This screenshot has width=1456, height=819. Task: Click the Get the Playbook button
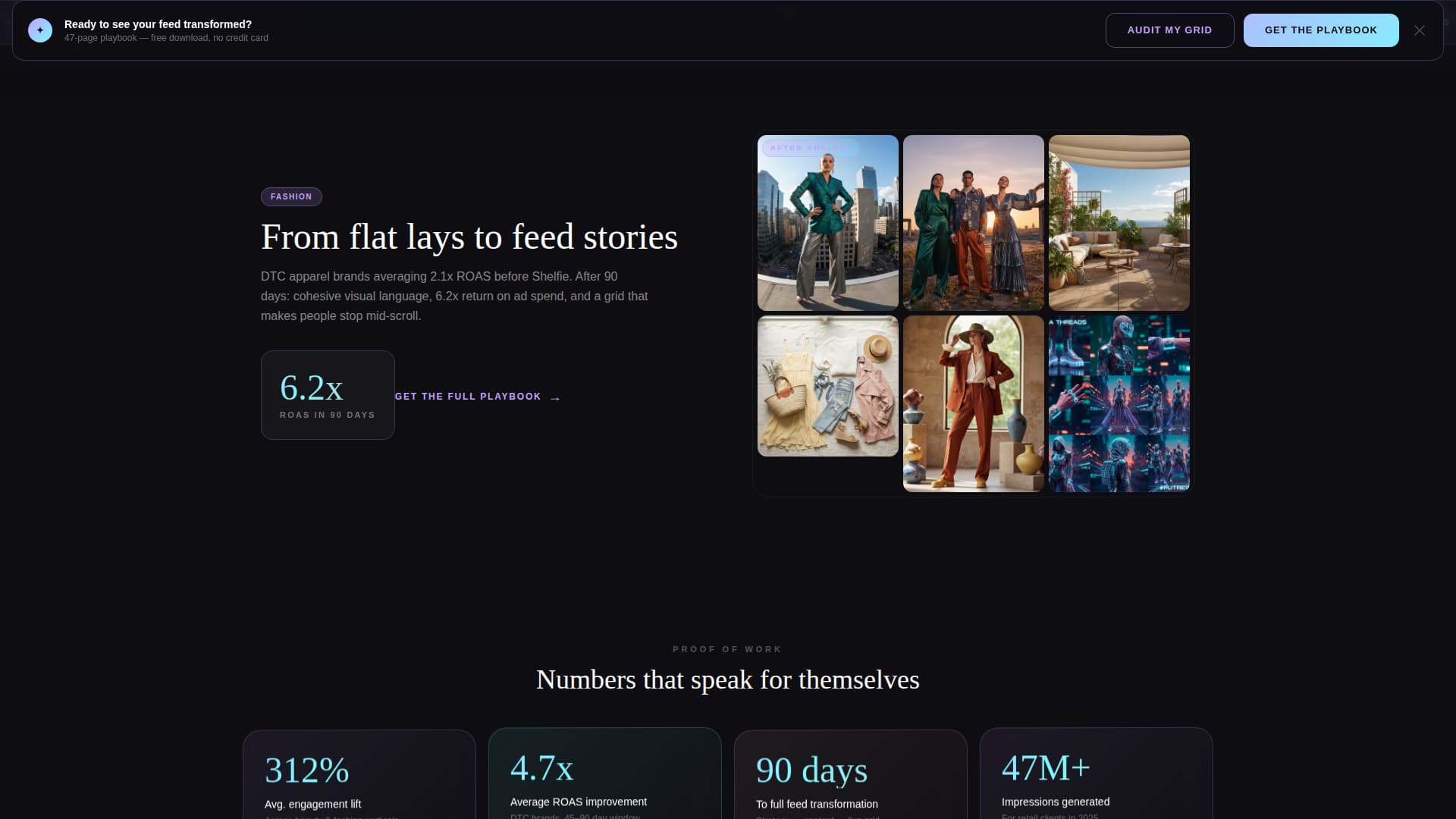pos(1320,30)
